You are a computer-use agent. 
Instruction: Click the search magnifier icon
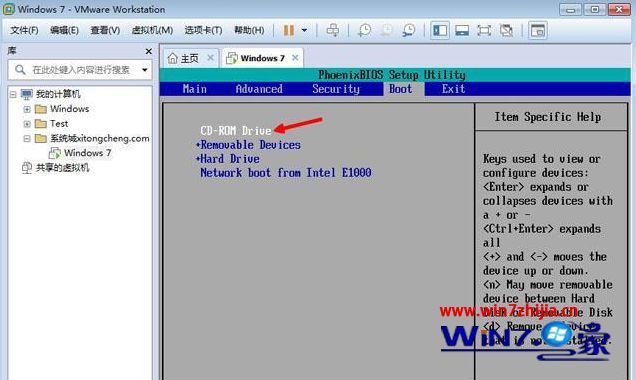click(x=20, y=70)
